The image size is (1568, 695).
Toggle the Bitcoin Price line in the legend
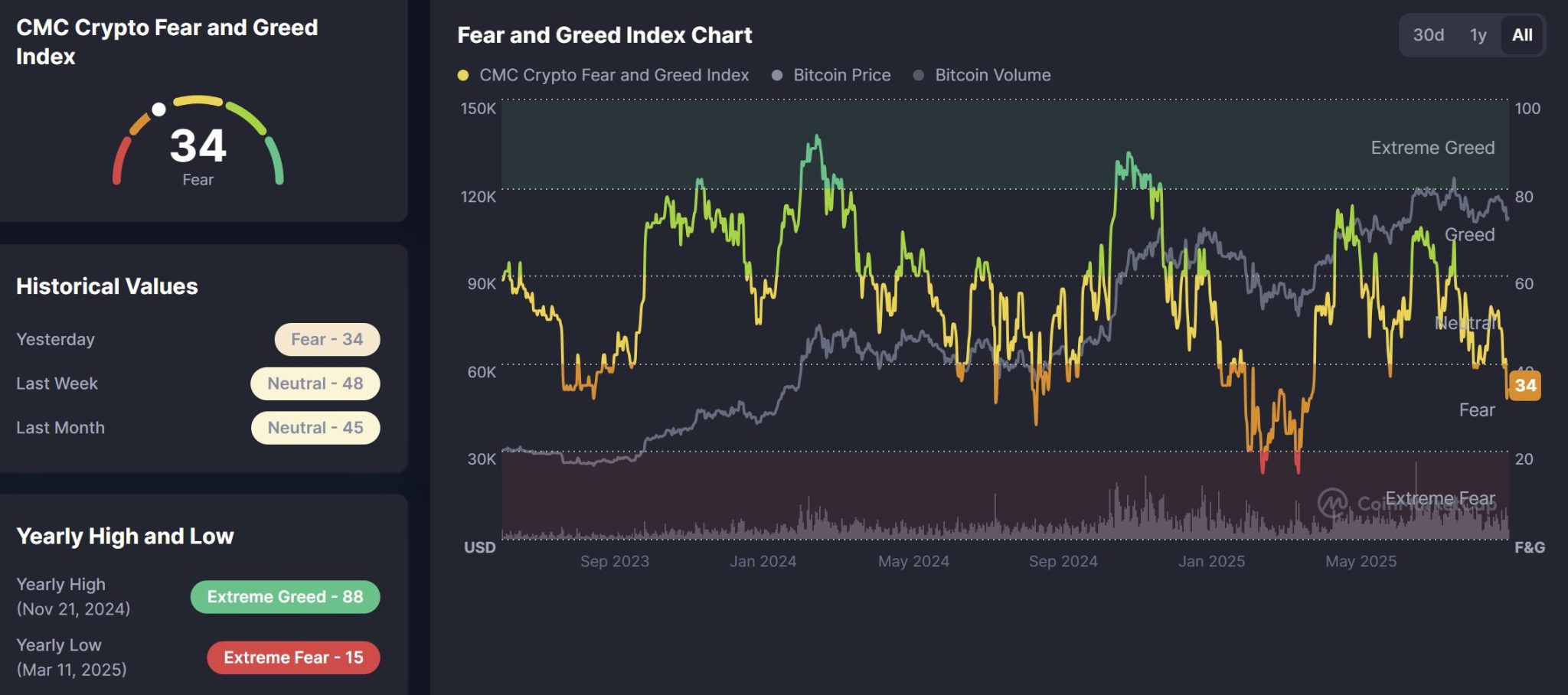pyautogui.click(x=841, y=74)
